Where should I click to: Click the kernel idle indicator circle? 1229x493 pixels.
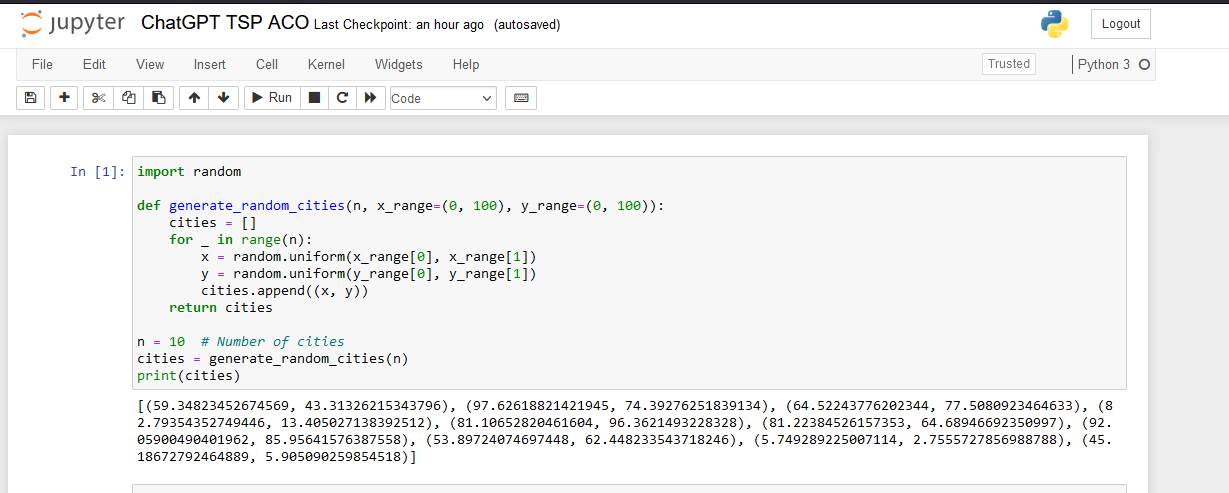[x=1144, y=65]
